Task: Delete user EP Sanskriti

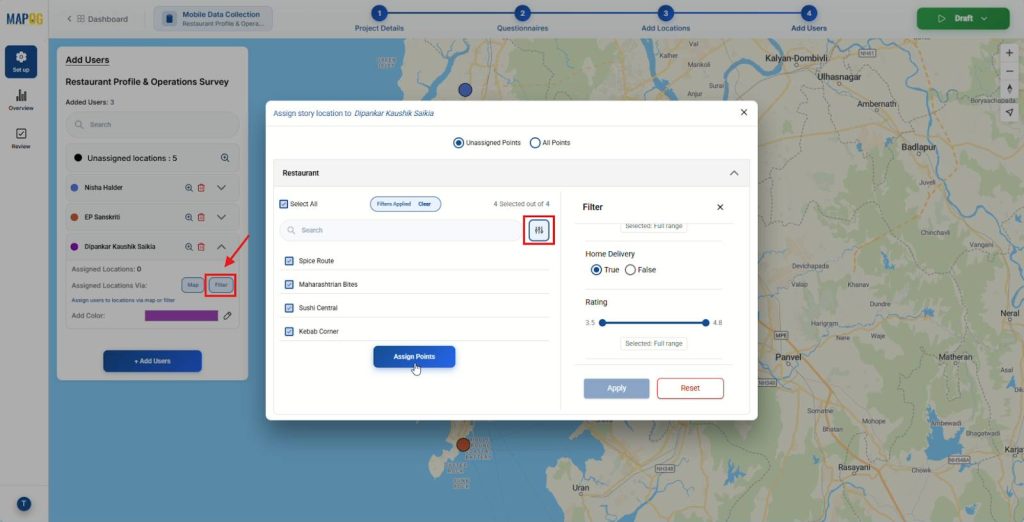Action: (x=201, y=217)
